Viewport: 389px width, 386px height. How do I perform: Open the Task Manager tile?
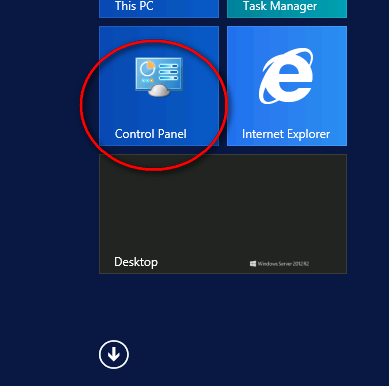pyautogui.click(x=287, y=9)
